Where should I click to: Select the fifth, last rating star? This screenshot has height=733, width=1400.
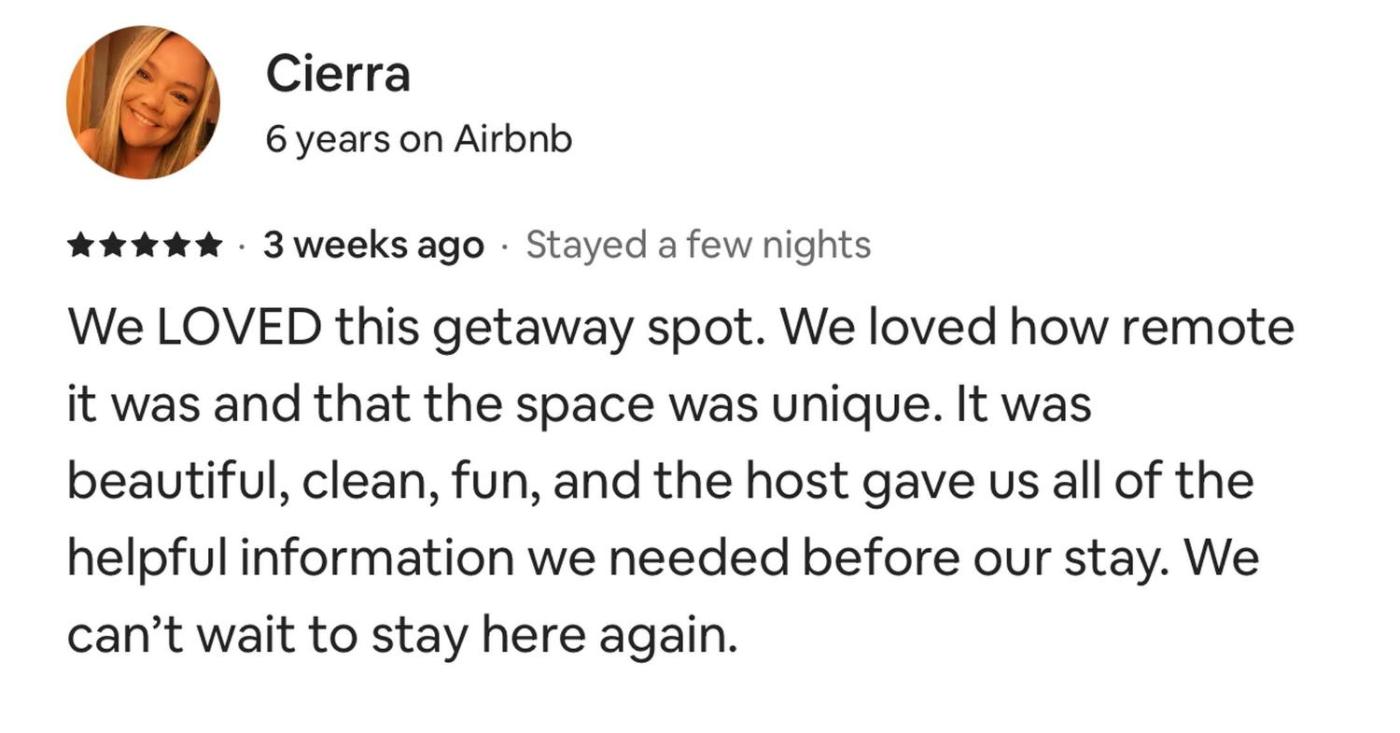click(209, 245)
